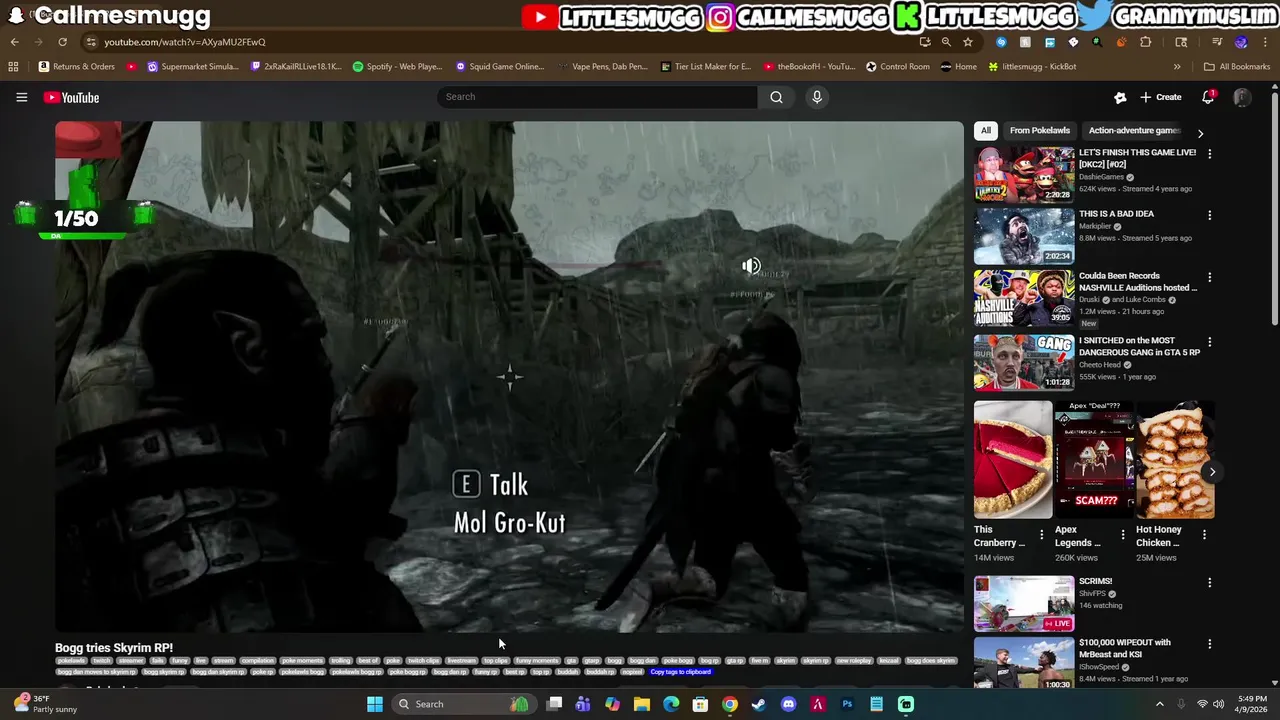Click the address bar URL
Image resolution: width=1280 pixels, height=720 pixels.
point(185,42)
